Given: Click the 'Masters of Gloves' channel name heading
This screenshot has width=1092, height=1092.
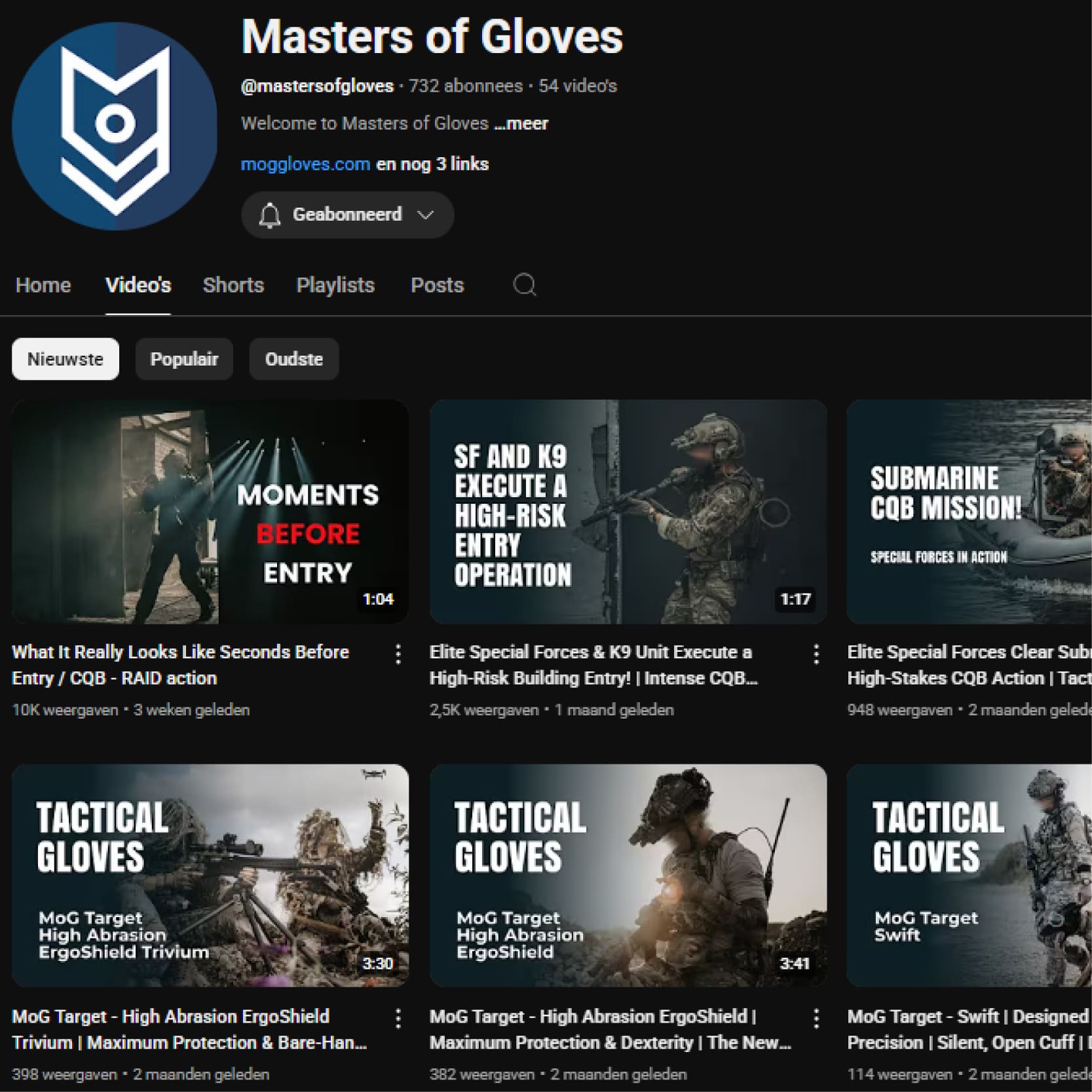Looking at the screenshot, I should click(x=432, y=37).
